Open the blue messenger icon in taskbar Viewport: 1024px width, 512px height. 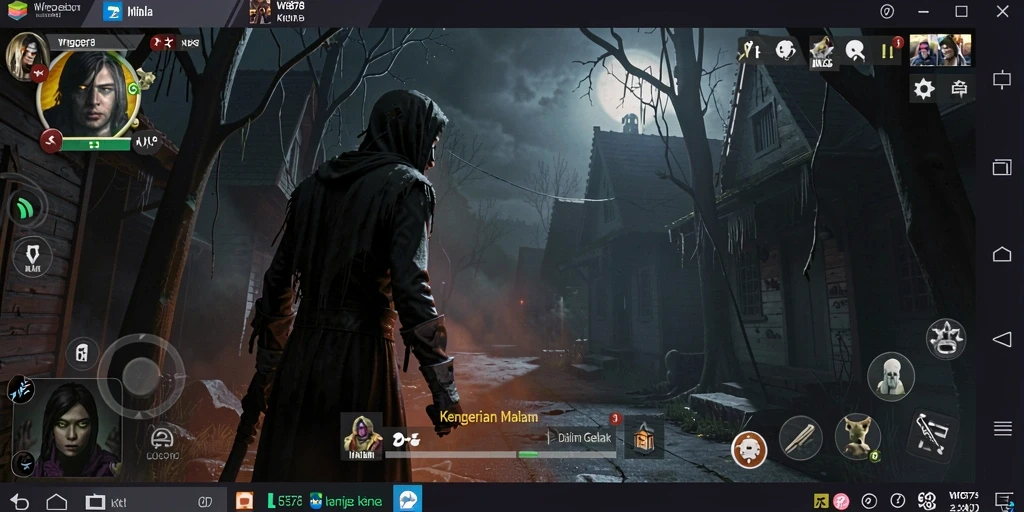coord(408,500)
